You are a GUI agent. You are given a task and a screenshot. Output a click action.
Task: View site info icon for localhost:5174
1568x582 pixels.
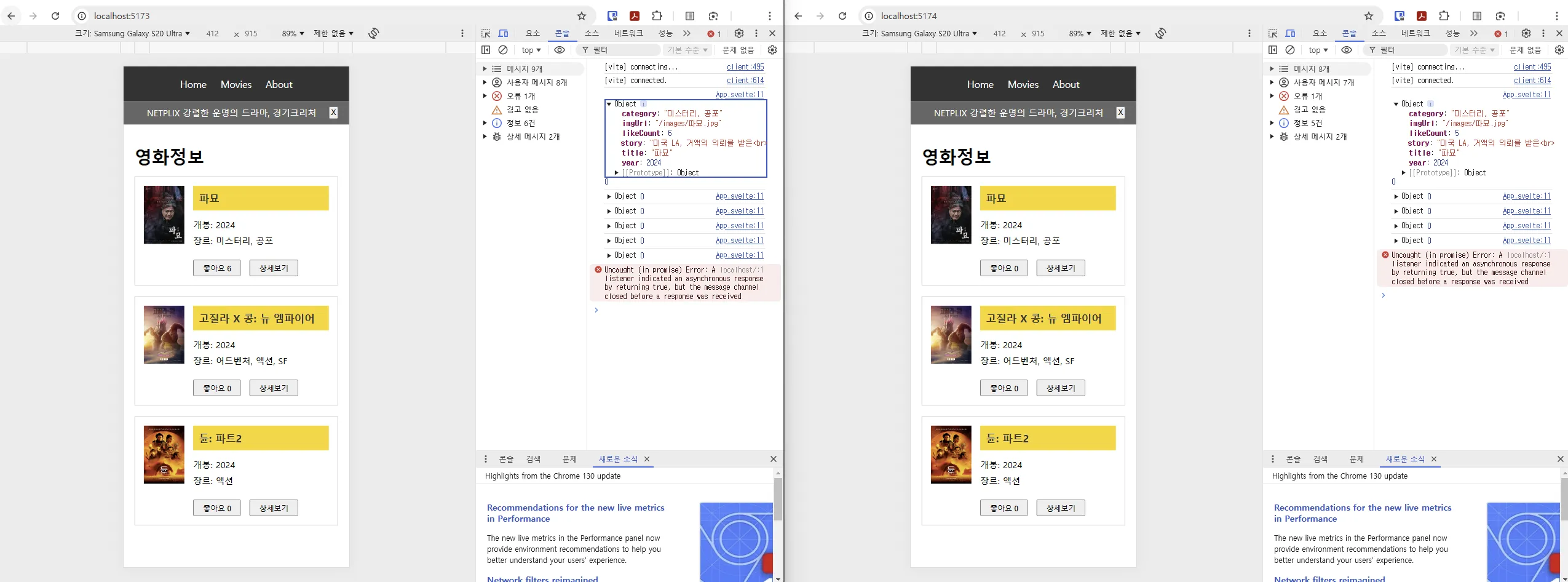click(869, 16)
